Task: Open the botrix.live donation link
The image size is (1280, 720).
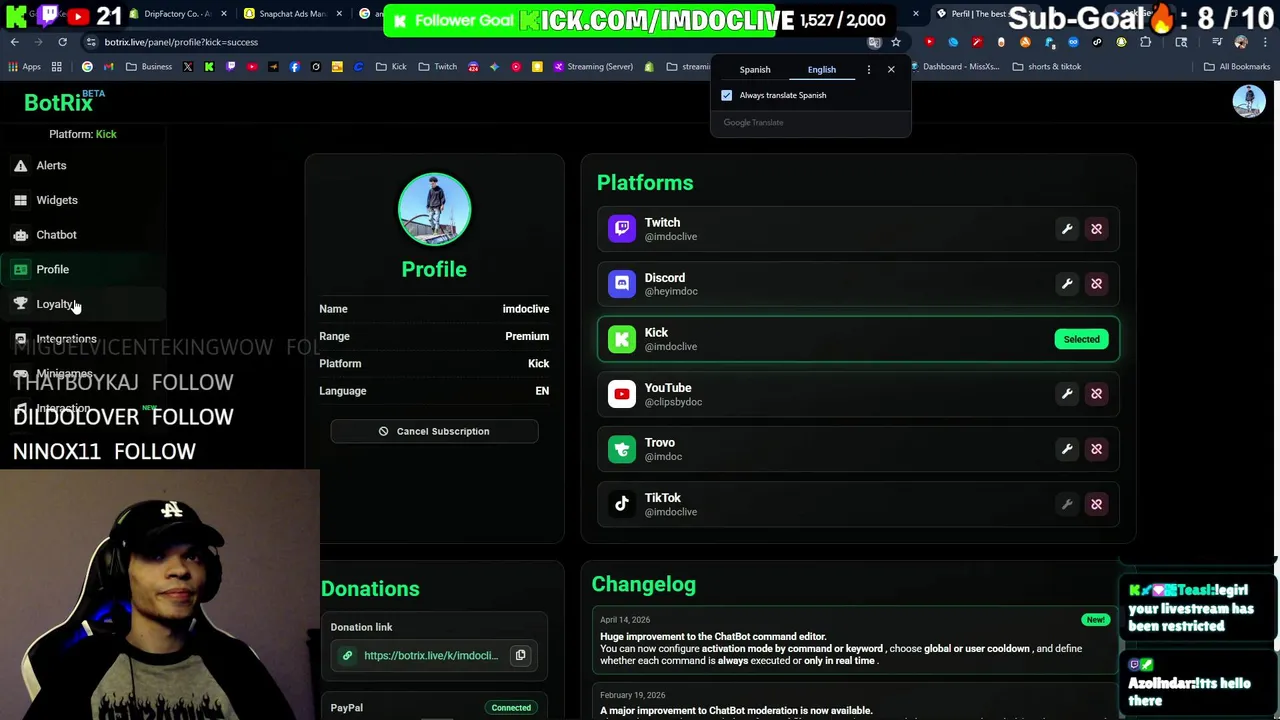Action: 431,656
